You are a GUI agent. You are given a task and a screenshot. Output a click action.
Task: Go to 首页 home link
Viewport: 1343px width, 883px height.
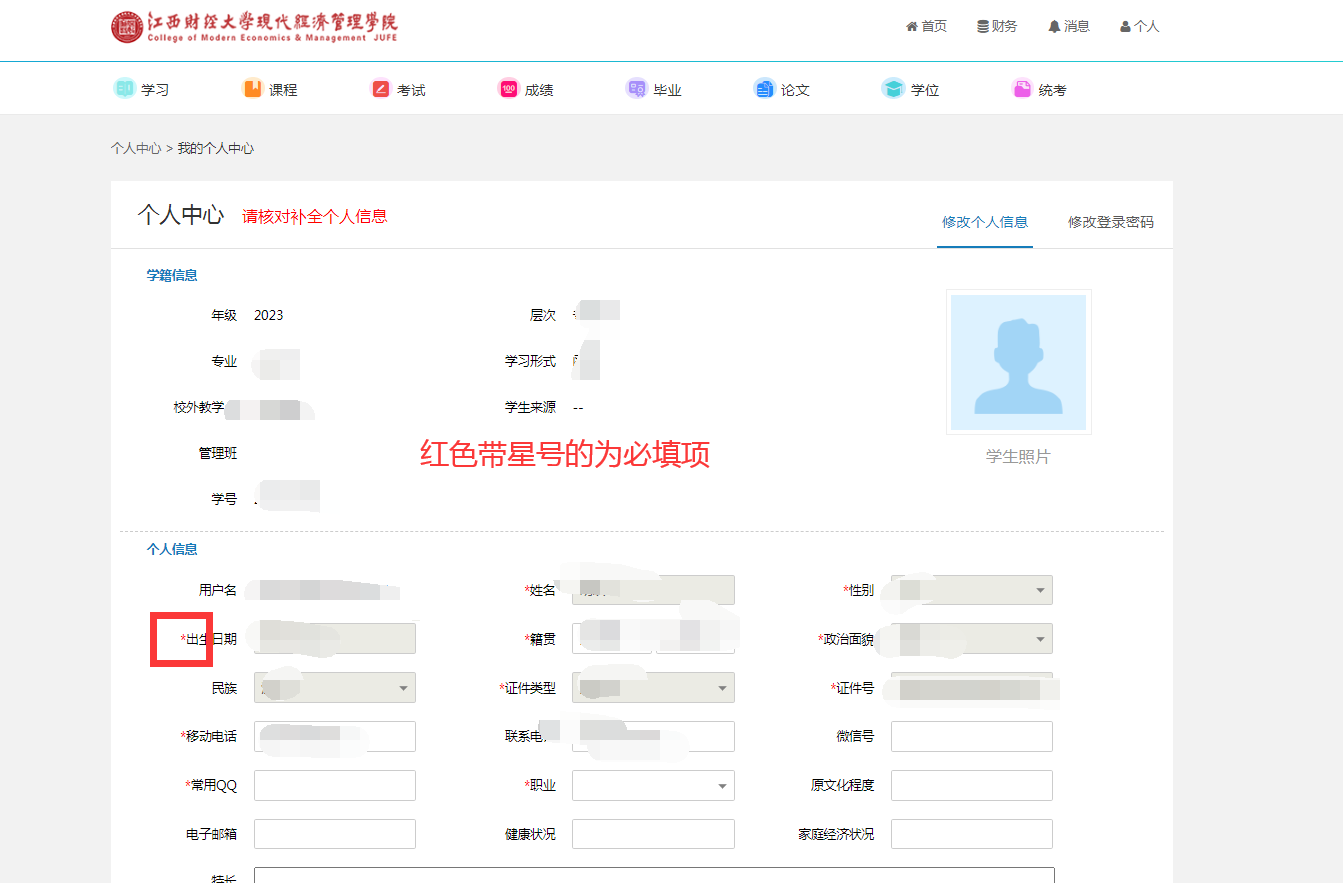point(926,27)
